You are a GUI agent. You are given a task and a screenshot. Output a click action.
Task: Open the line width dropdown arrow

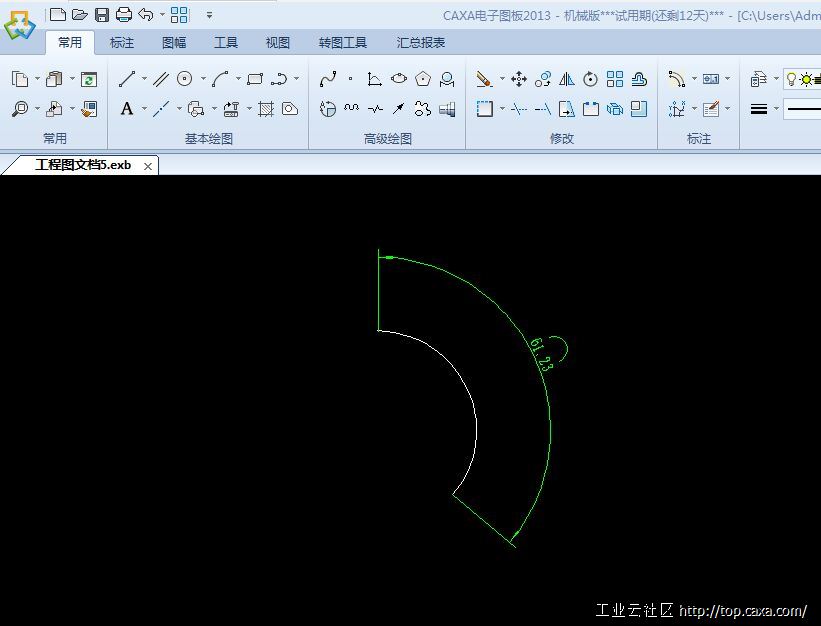click(776, 109)
